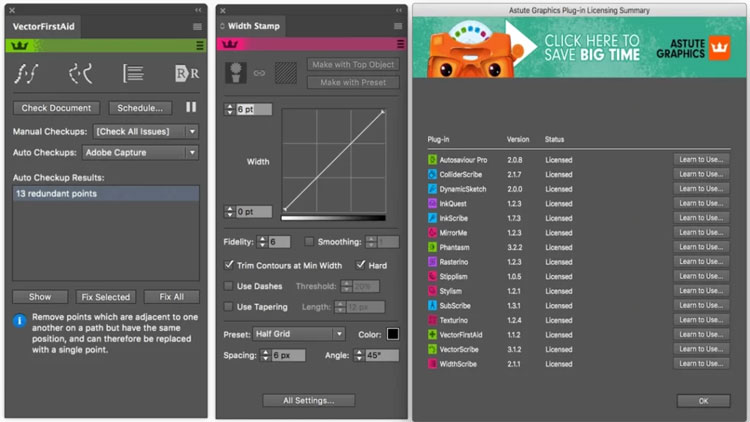The width and height of the screenshot is (750, 422).
Task: Click the Angle 45° input field
Action: coord(382,355)
